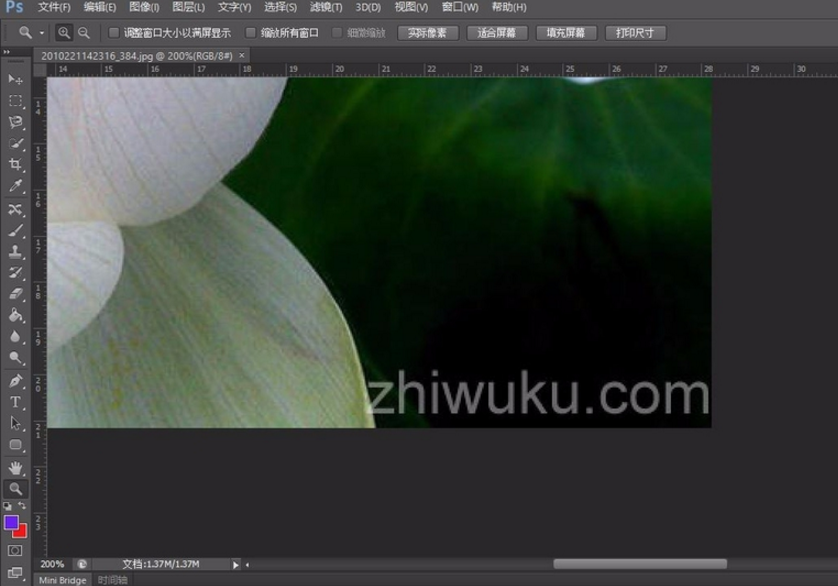The image size is (838, 586).
Task: Open the 编辑(E) menu
Action: coord(100,7)
